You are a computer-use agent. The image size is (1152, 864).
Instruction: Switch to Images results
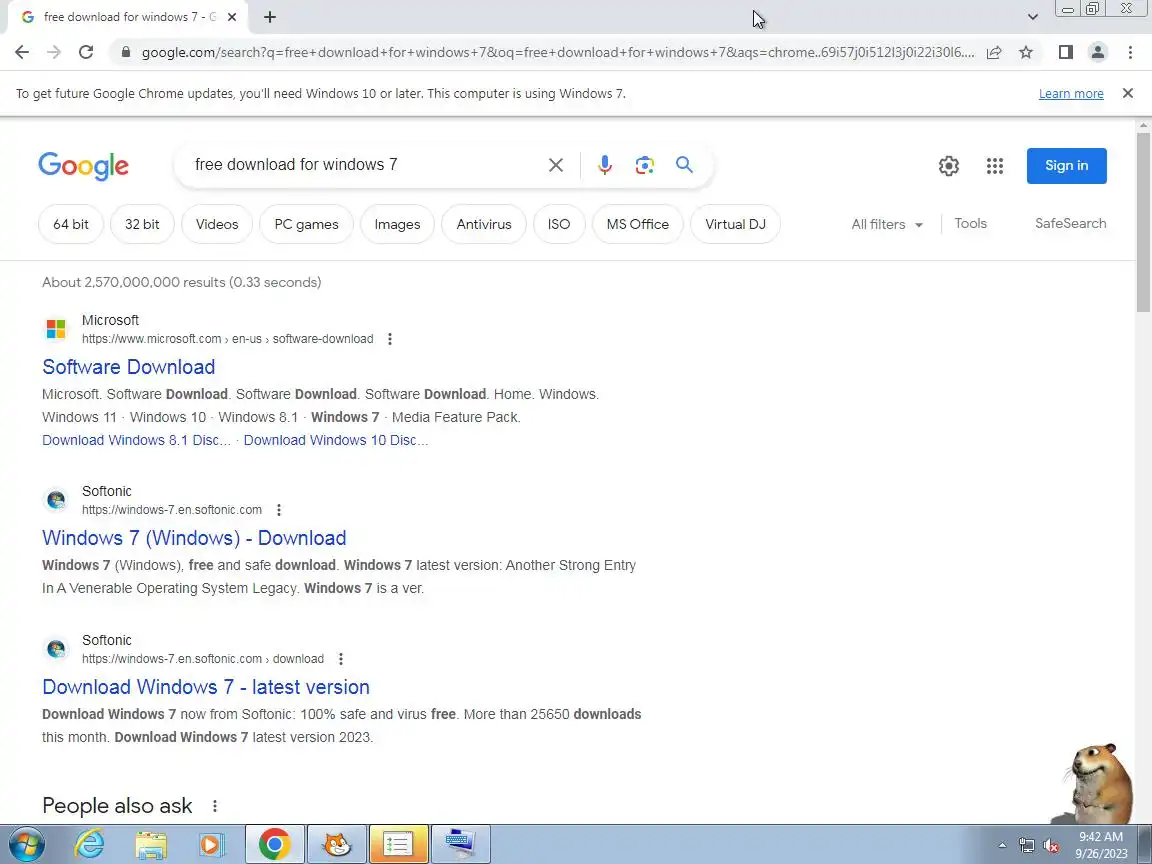coord(397,224)
